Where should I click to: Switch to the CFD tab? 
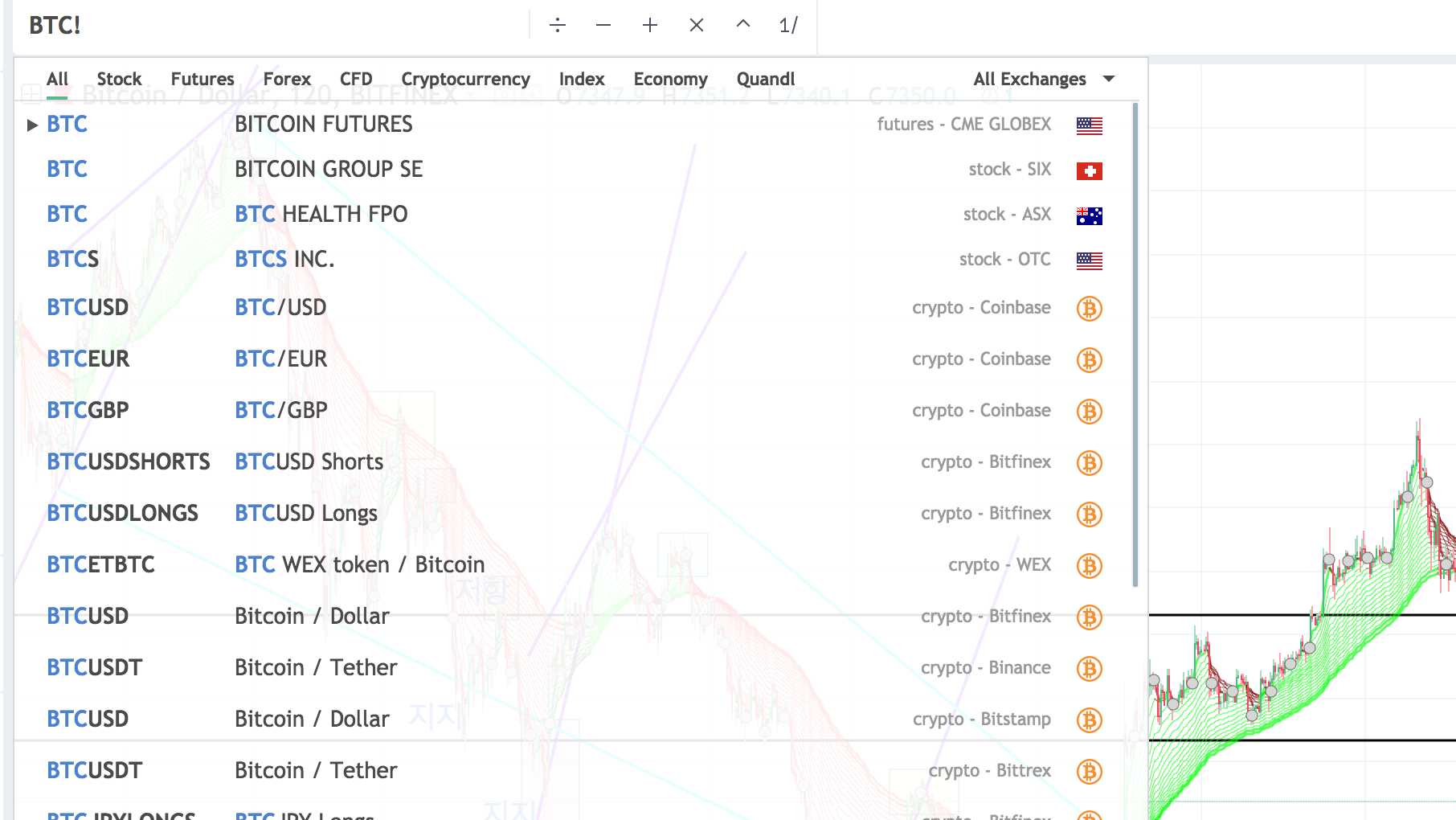(x=356, y=79)
